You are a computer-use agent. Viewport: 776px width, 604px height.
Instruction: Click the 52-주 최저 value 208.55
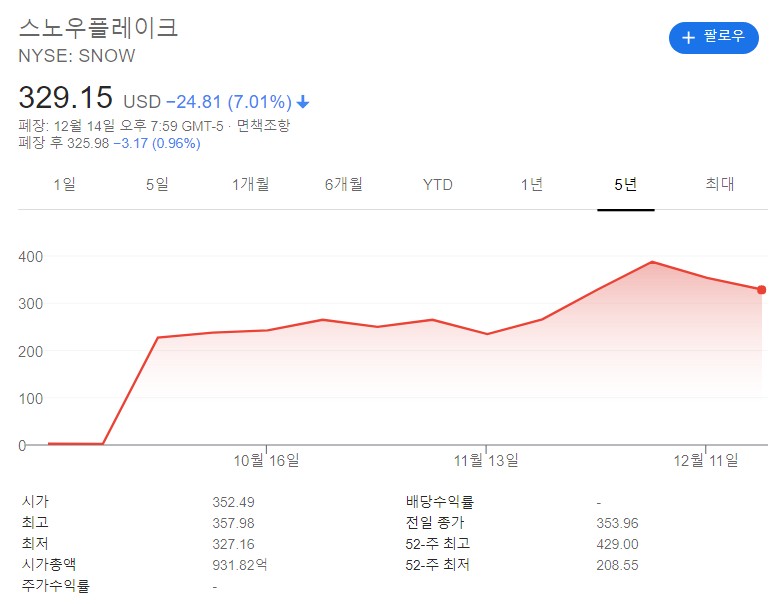[x=618, y=565]
